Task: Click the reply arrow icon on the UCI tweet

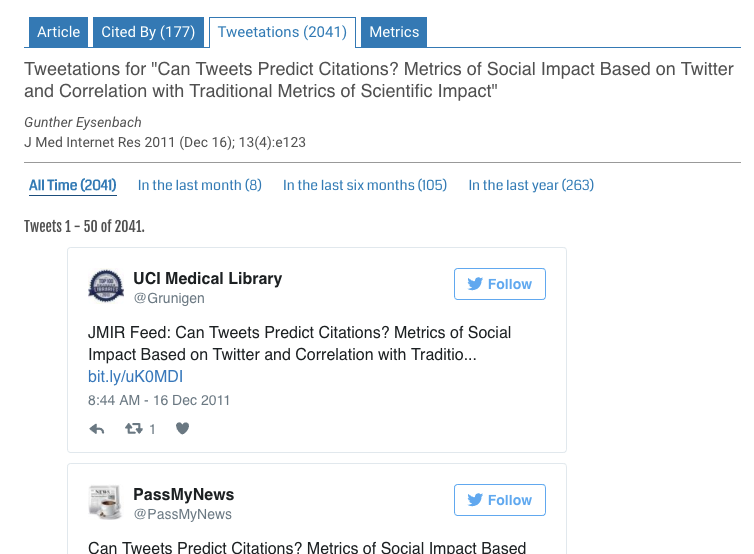Action: (x=97, y=429)
